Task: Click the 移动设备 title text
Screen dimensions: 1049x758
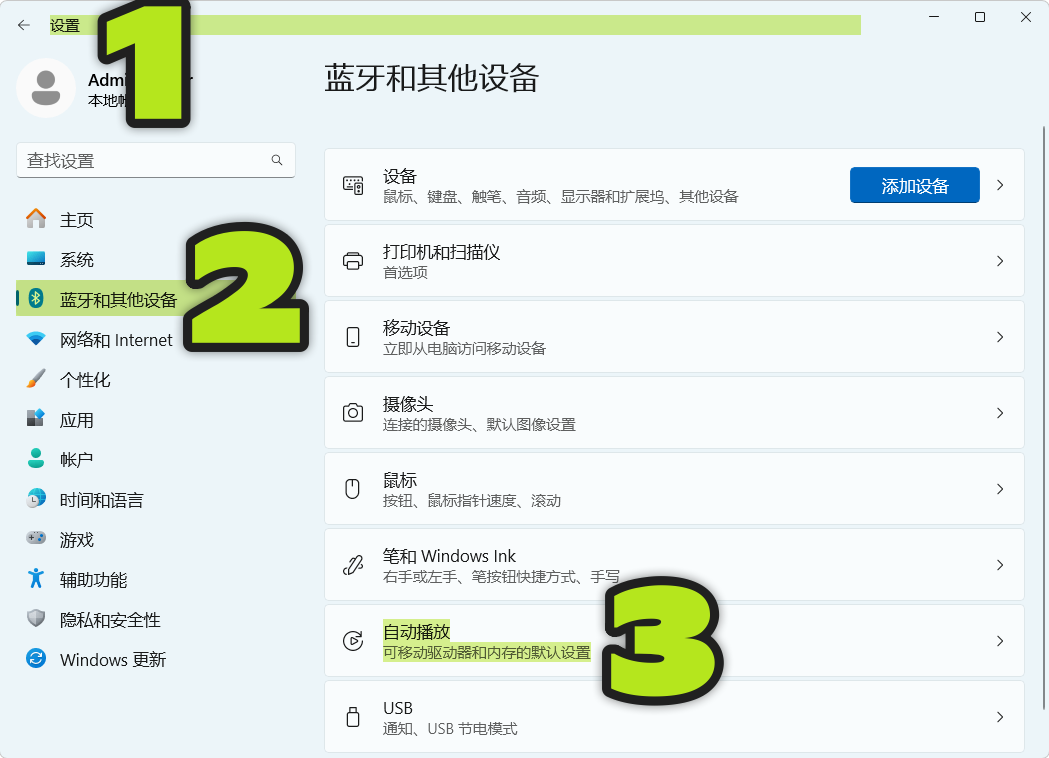Action: [x=416, y=328]
